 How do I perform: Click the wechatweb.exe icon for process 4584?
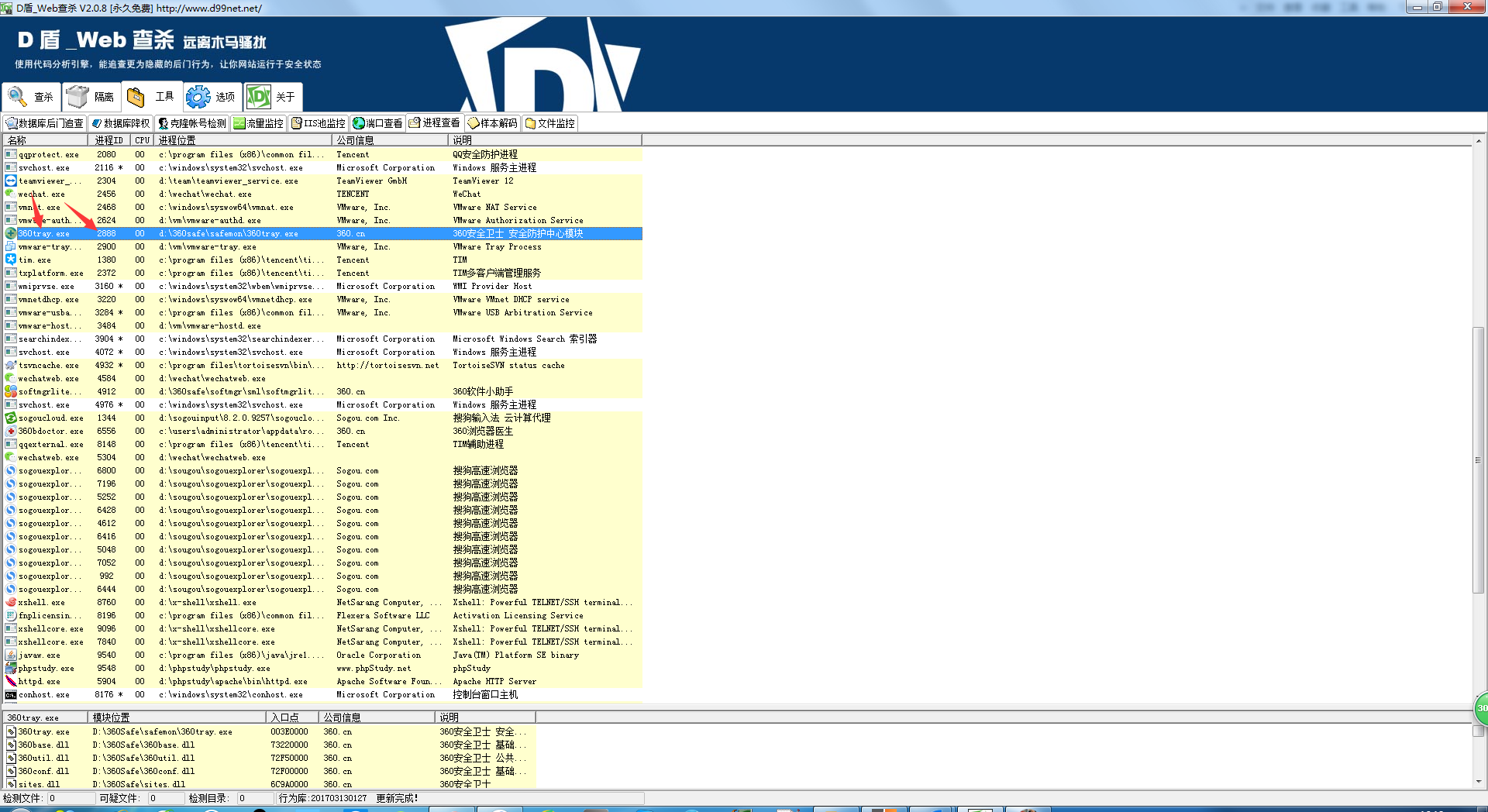(x=11, y=378)
